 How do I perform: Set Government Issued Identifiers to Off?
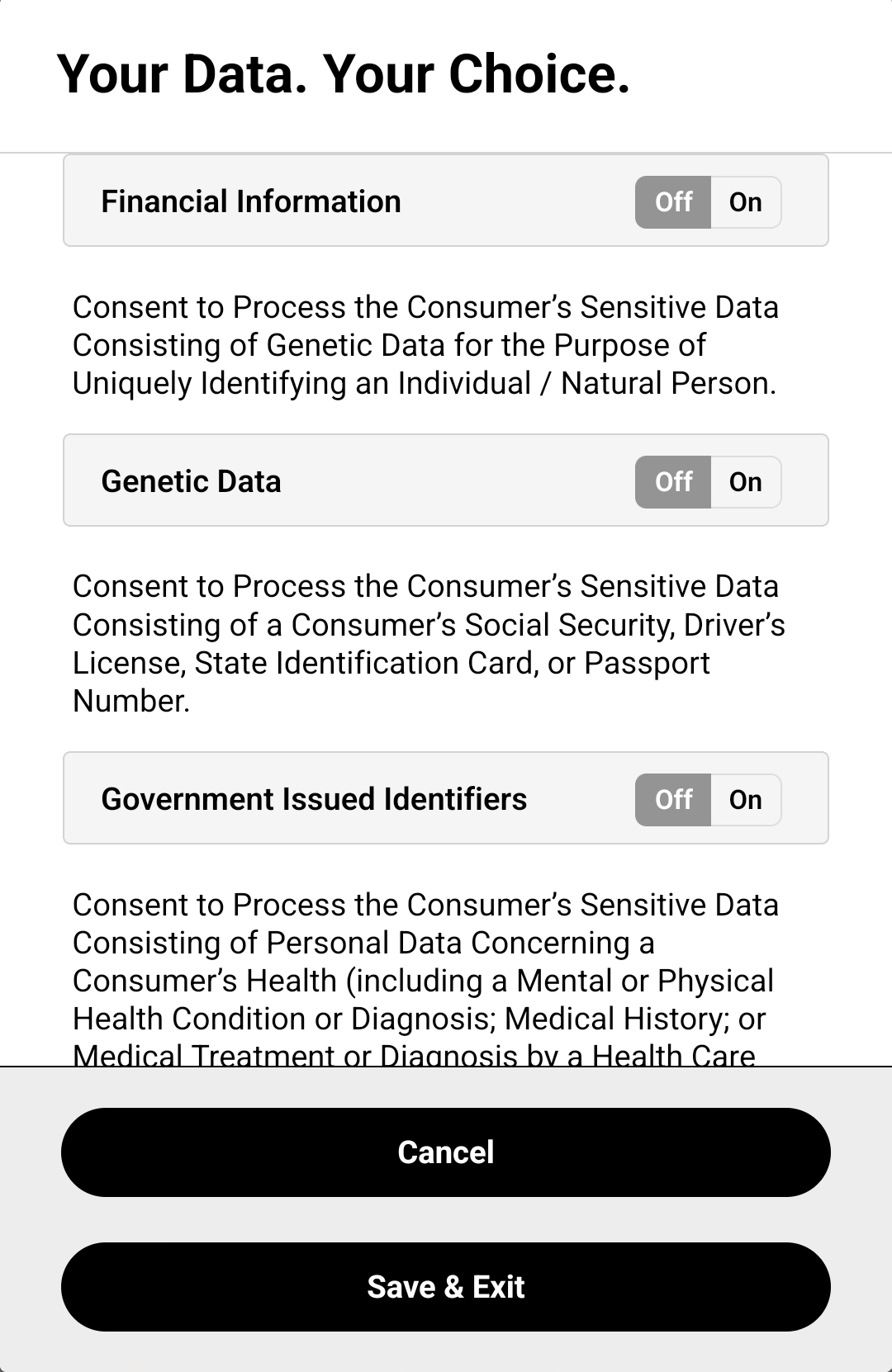pos(673,800)
